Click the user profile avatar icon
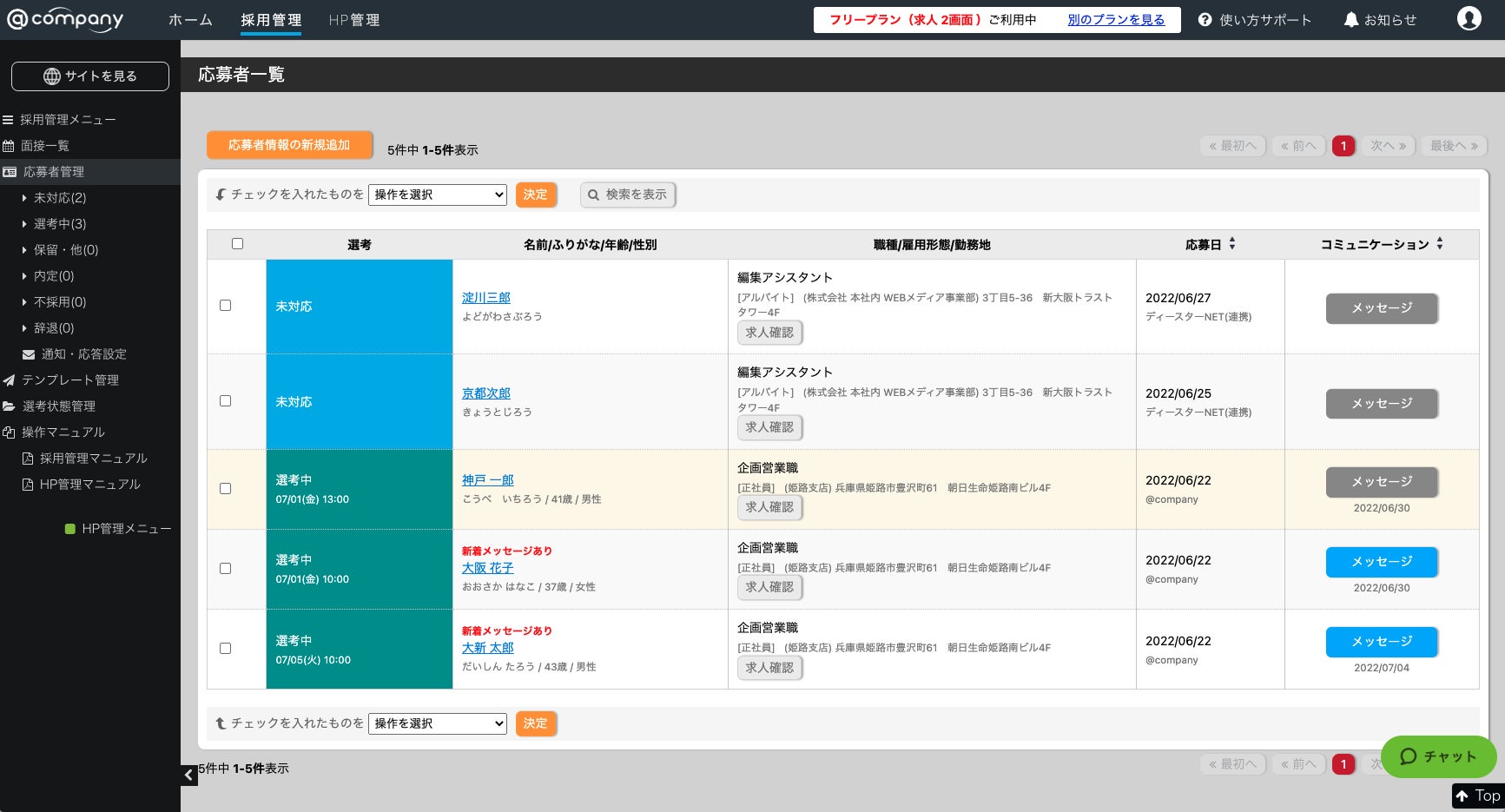Viewport: 1505px width, 812px height. (1469, 18)
